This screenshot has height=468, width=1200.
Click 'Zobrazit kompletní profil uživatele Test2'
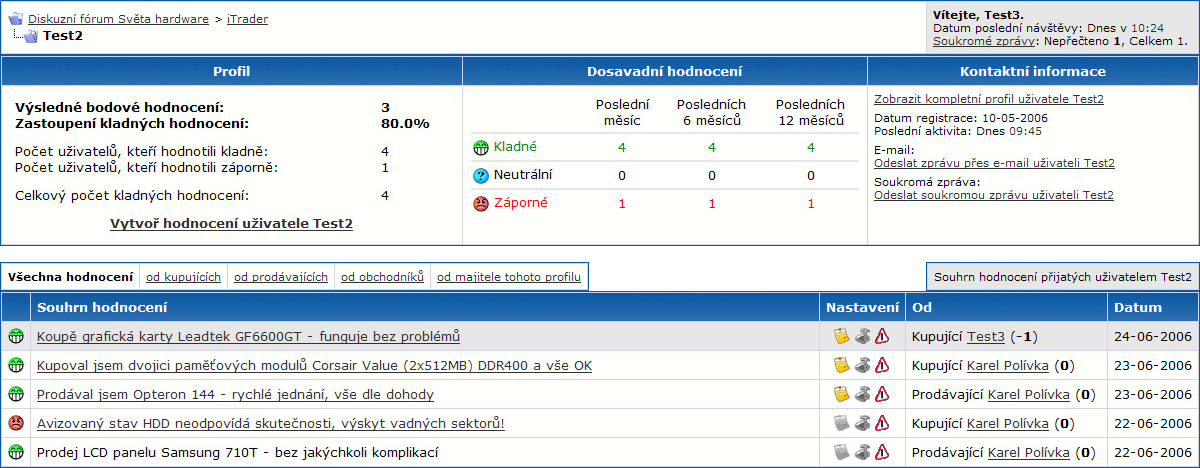(988, 99)
